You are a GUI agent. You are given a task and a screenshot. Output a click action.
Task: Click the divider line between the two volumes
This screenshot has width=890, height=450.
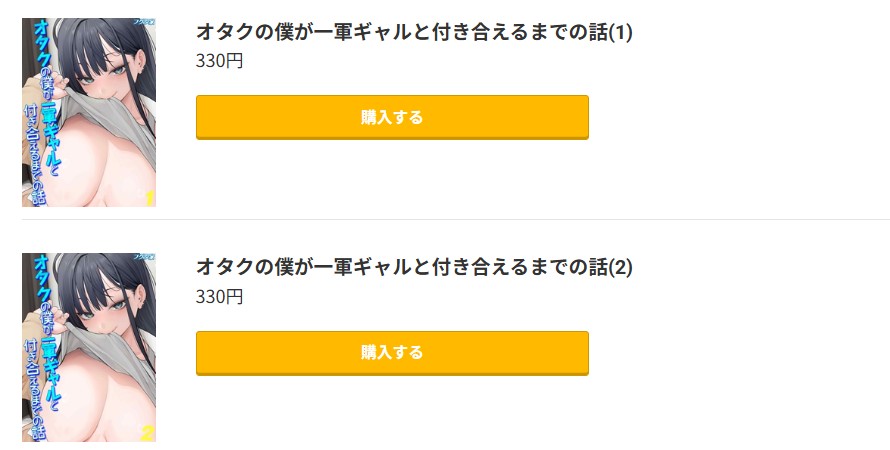pyautogui.click(x=455, y=219)
